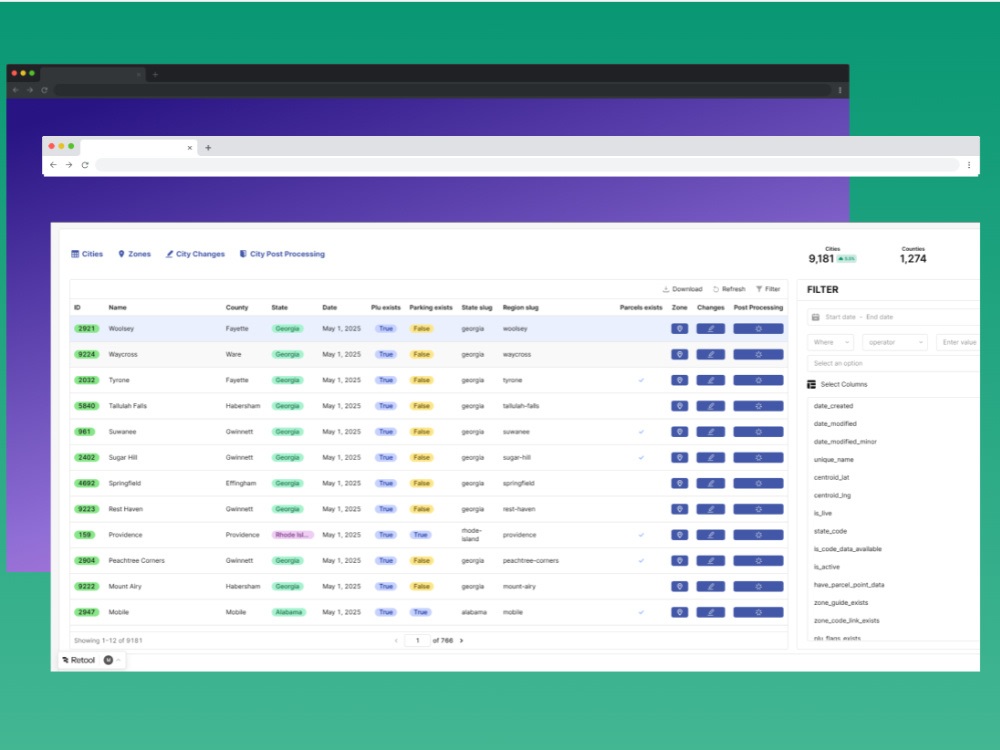Open zone map for Waycross row
This screenshot has height=750, width=1000.
tap(679, 355)
